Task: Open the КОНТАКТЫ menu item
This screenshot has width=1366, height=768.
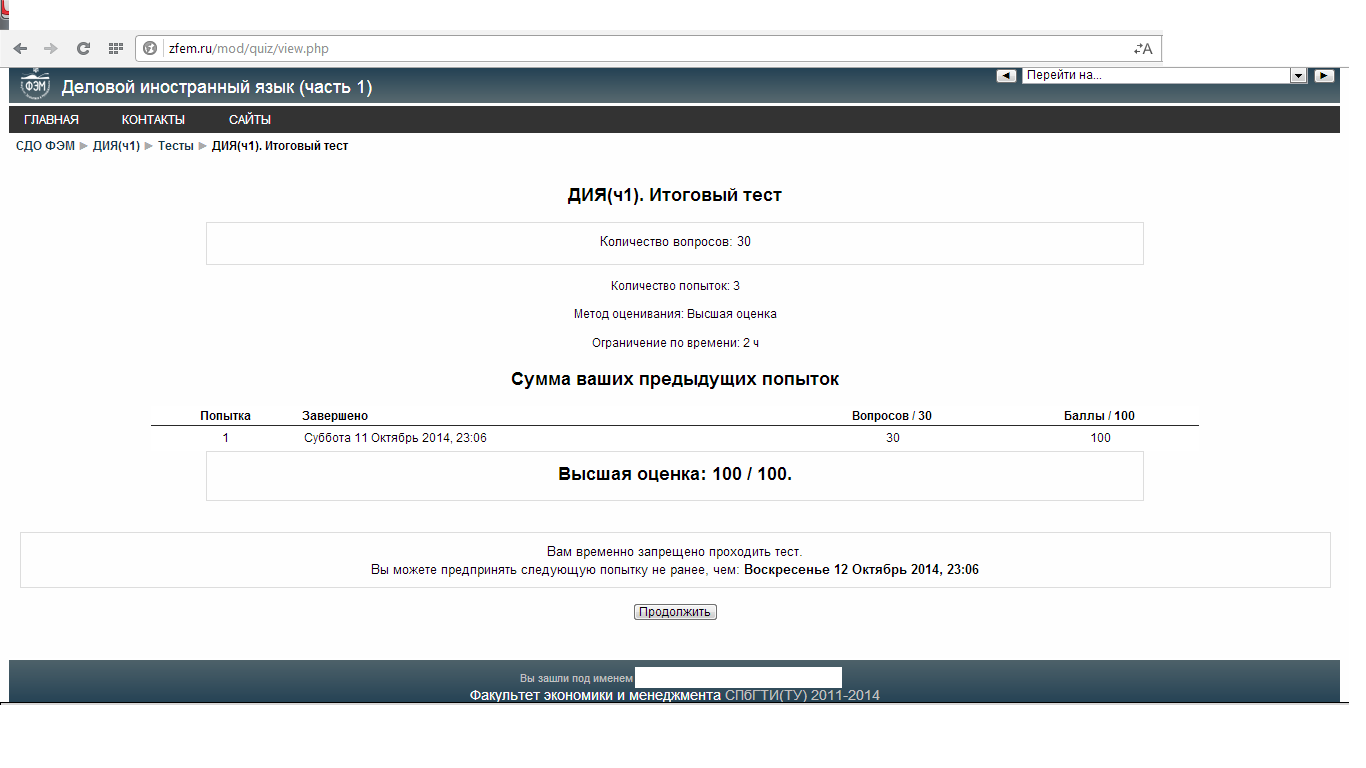Action: tap(153, 120)
